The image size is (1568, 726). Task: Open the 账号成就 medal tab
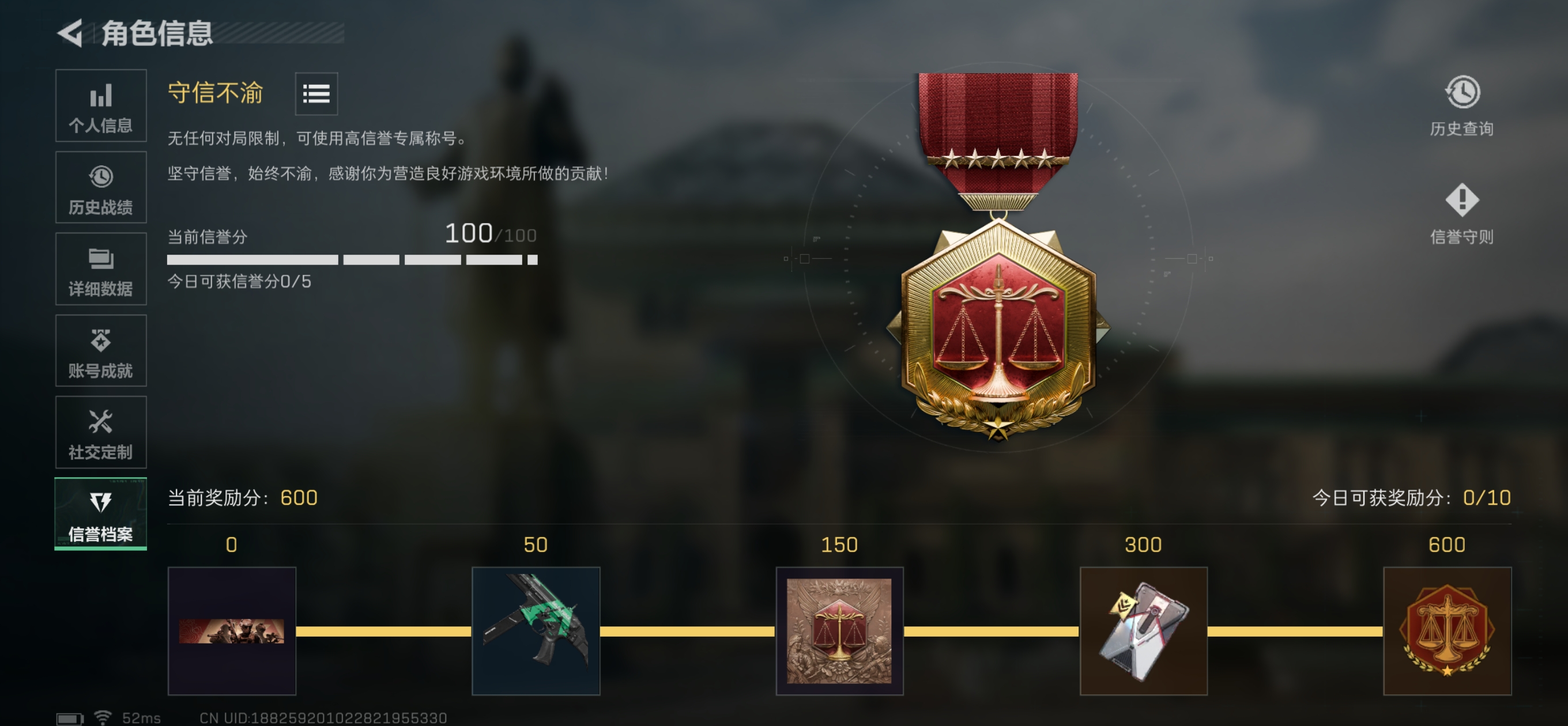point(101,350)
